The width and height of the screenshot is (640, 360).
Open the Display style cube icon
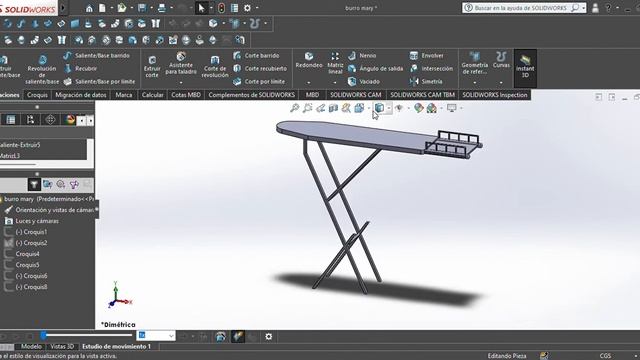[x=379, y=108]
